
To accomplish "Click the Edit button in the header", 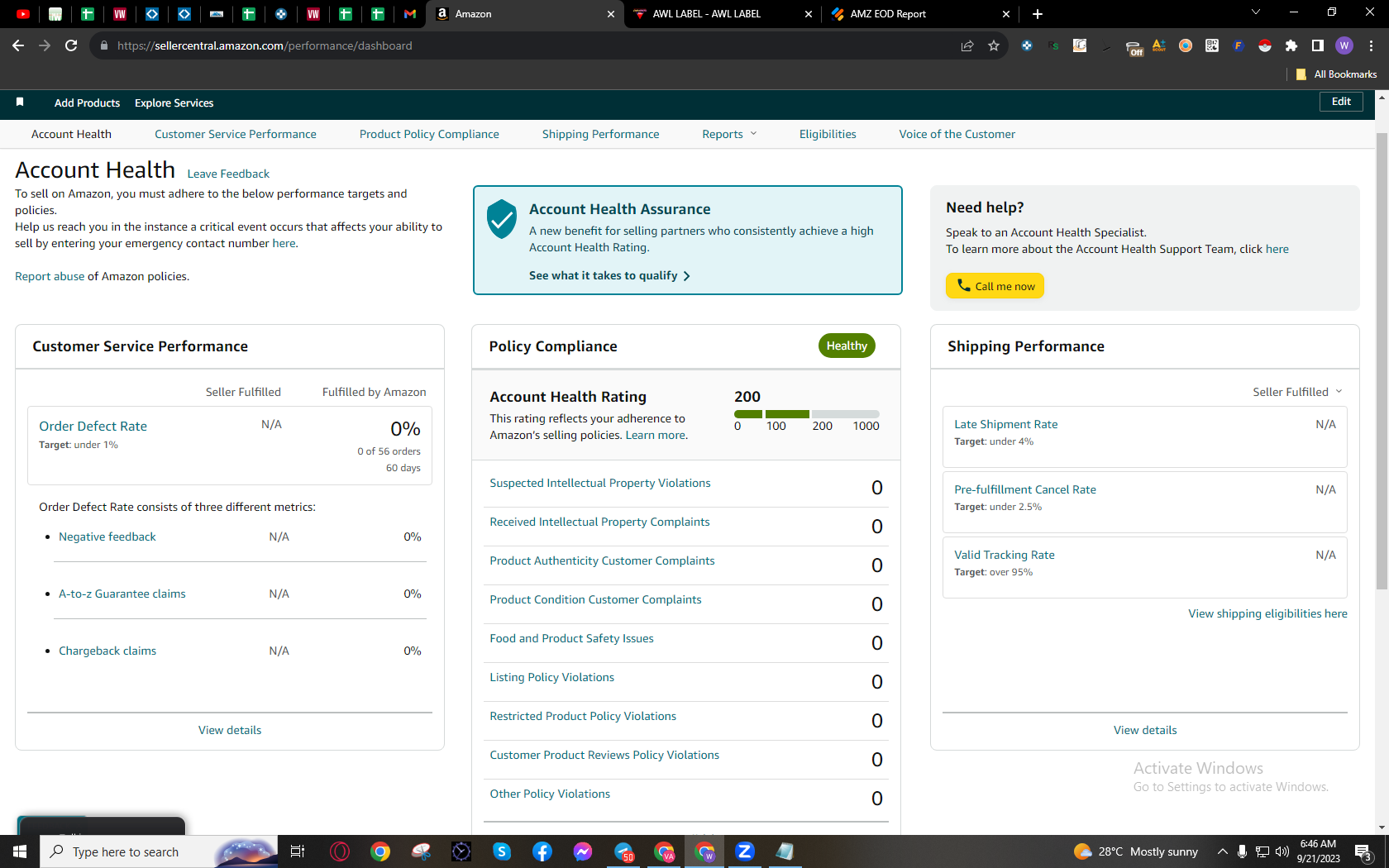I will (x=1341, y=102).
